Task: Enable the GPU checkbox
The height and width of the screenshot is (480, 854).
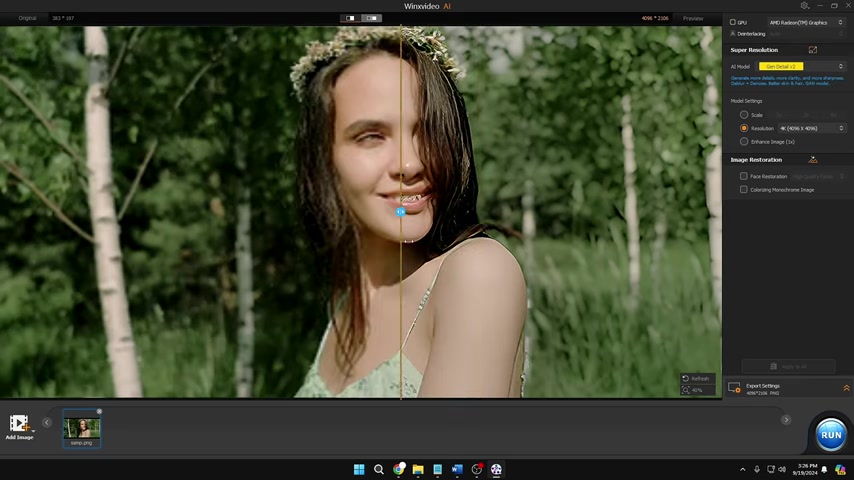Action: click(x=733, y=22)
